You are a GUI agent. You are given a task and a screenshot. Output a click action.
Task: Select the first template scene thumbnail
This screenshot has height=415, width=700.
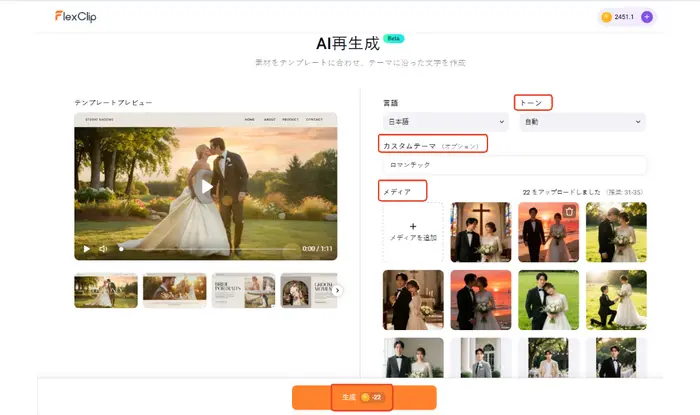tap(106, 290)
